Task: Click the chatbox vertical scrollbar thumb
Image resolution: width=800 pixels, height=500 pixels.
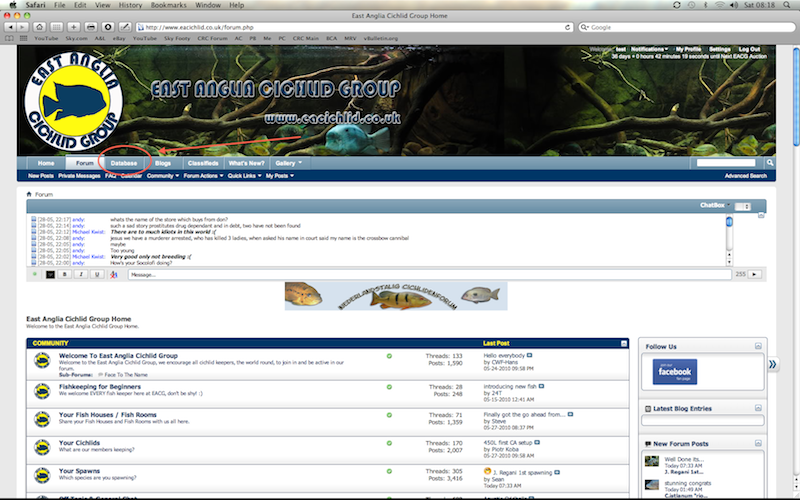Action: [729, 221]
